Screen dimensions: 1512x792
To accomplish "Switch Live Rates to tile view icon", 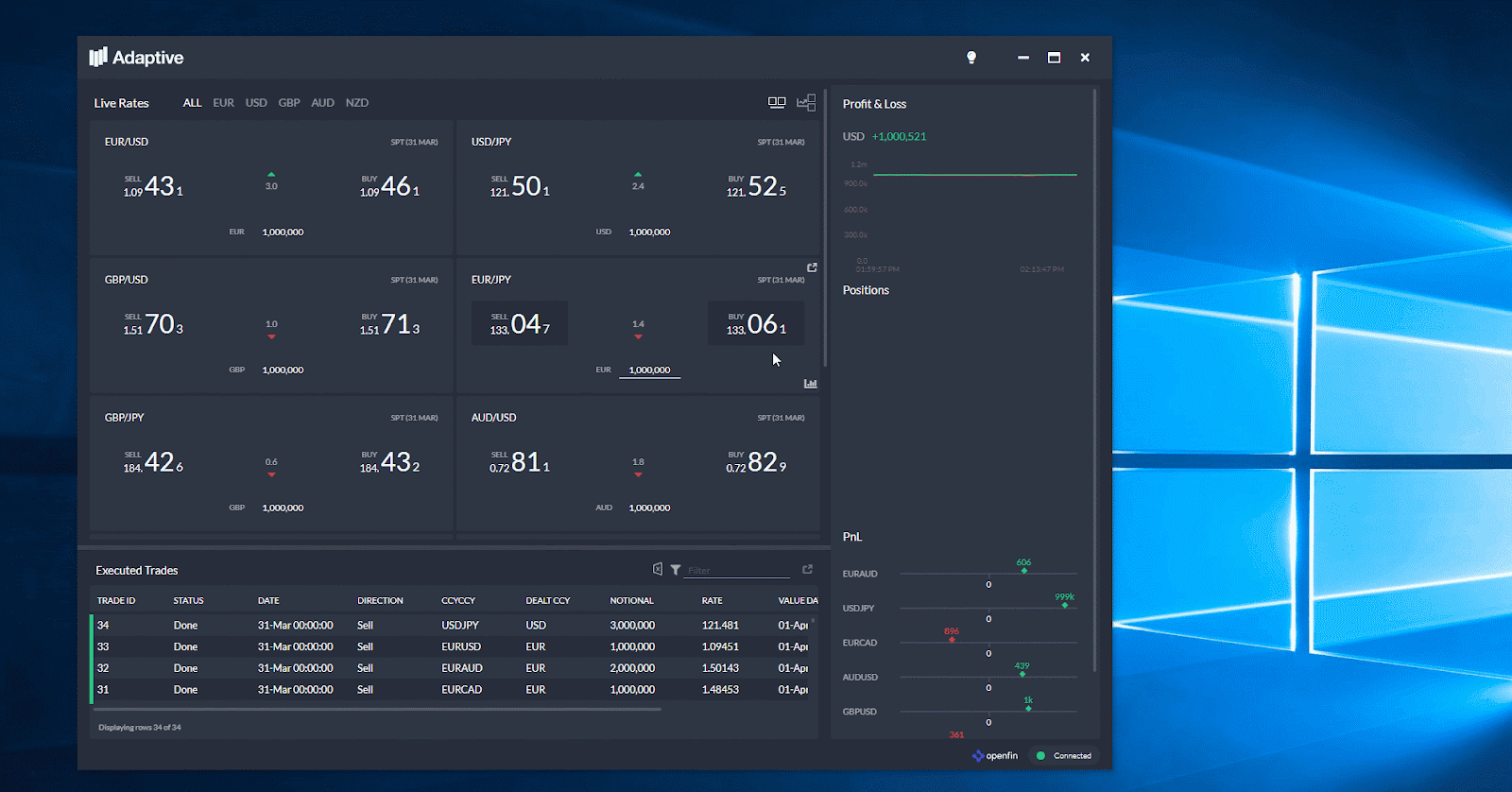I will (777, 102).
